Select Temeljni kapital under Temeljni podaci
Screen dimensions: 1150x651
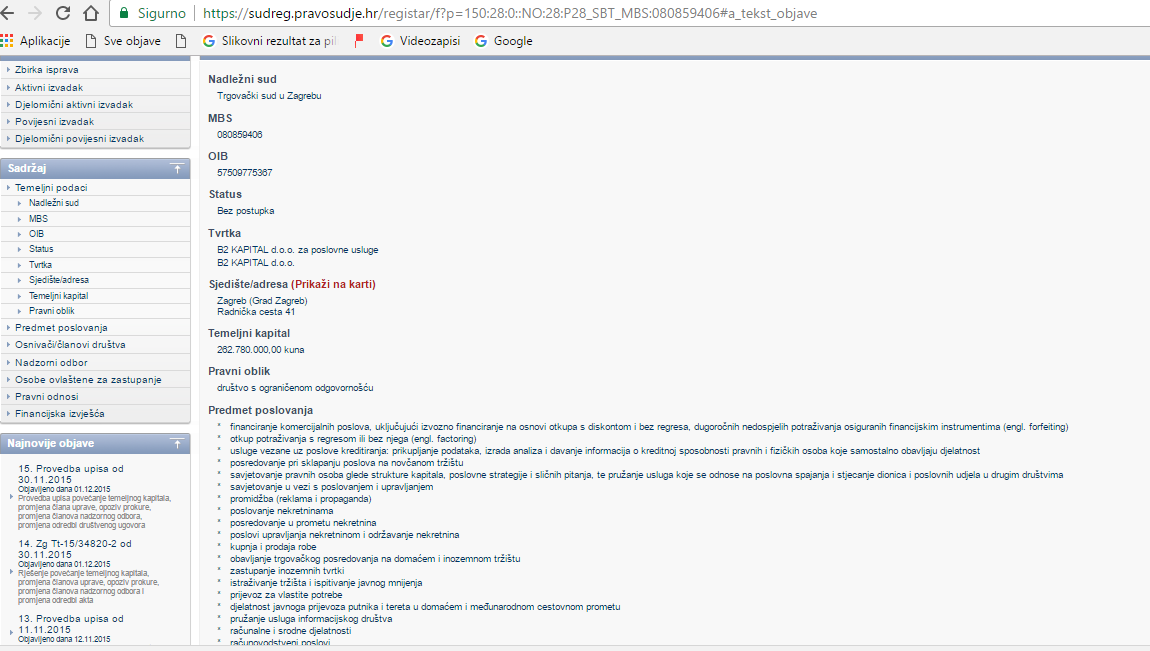(58, 296)
